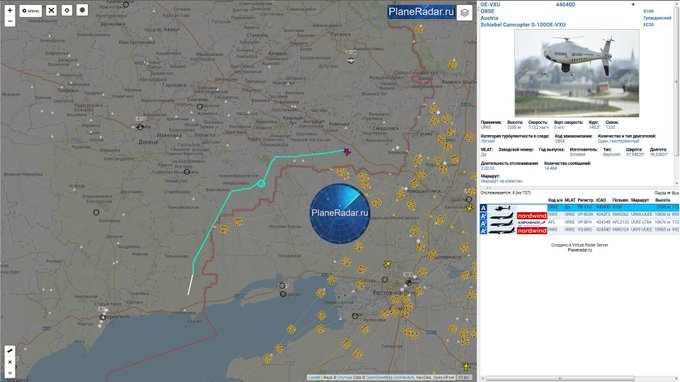The width and height of the screenshot is (680, 382).
Task: Expand the arrow next to ICAO 44040D
Action: click(x=633, y=4)
